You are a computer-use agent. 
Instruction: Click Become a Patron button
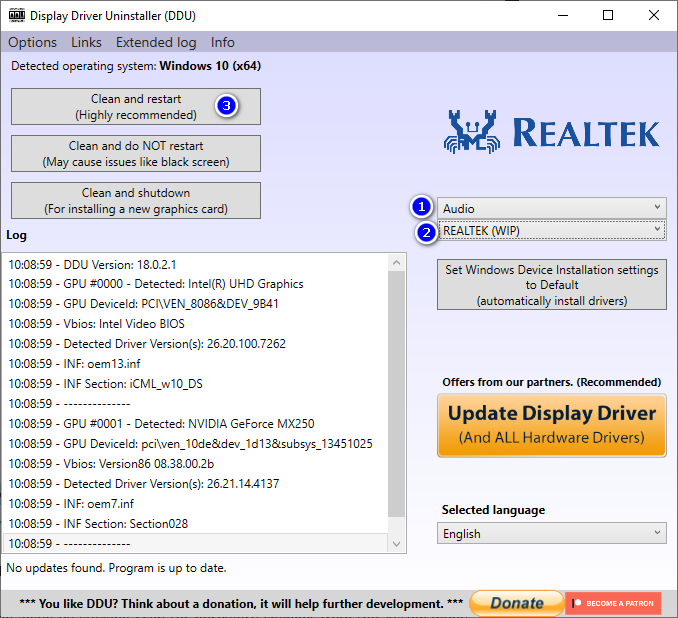coord(613,603)
